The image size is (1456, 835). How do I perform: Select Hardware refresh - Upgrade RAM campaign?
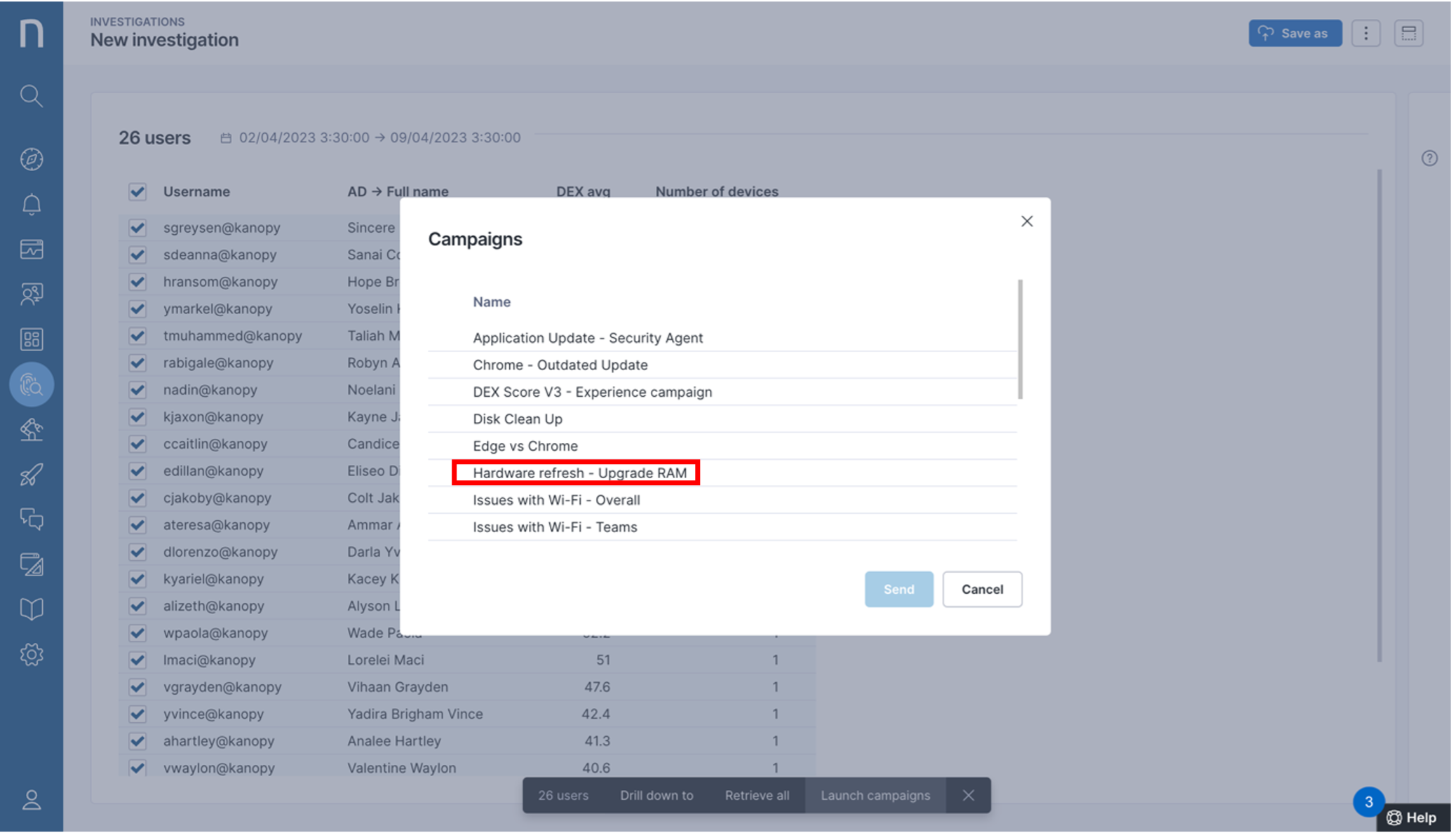579,473
